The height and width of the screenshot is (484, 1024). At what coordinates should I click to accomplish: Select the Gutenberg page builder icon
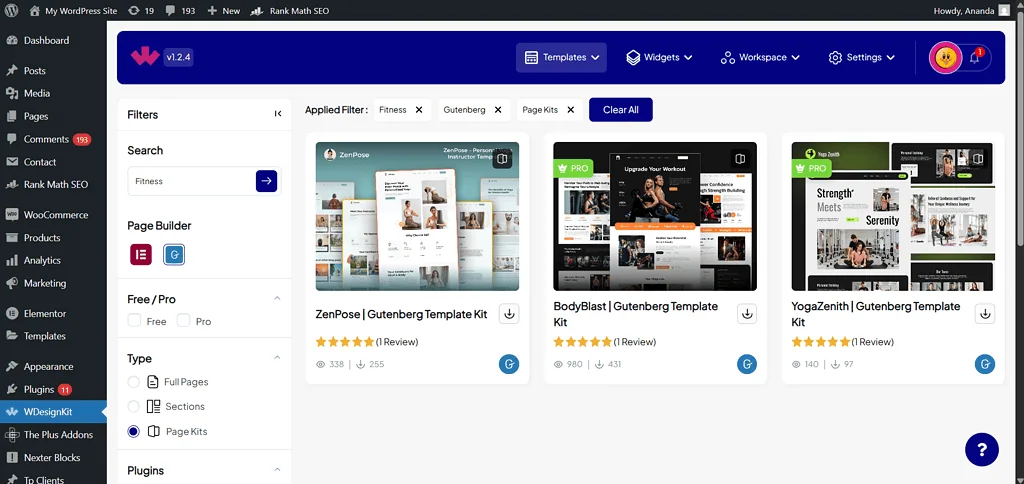[174, 254]
